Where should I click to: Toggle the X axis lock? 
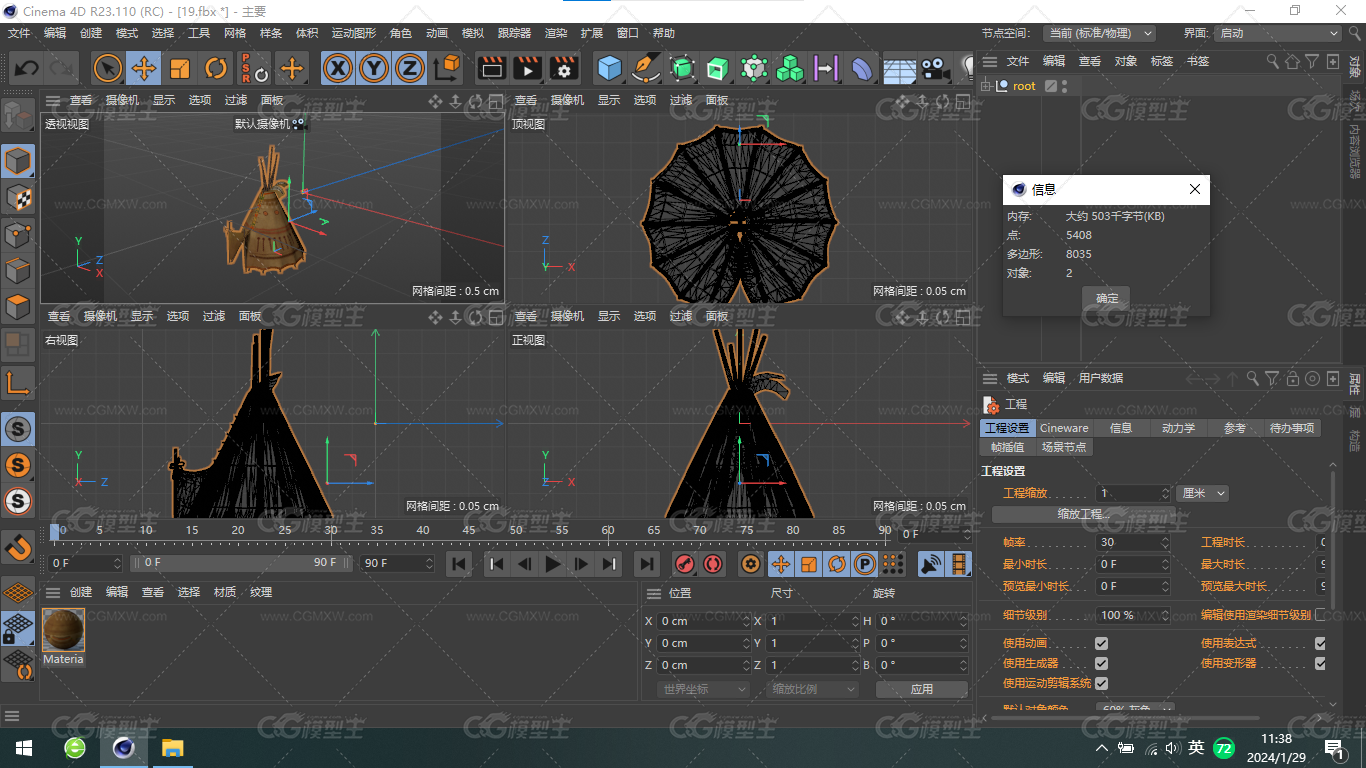338,68
